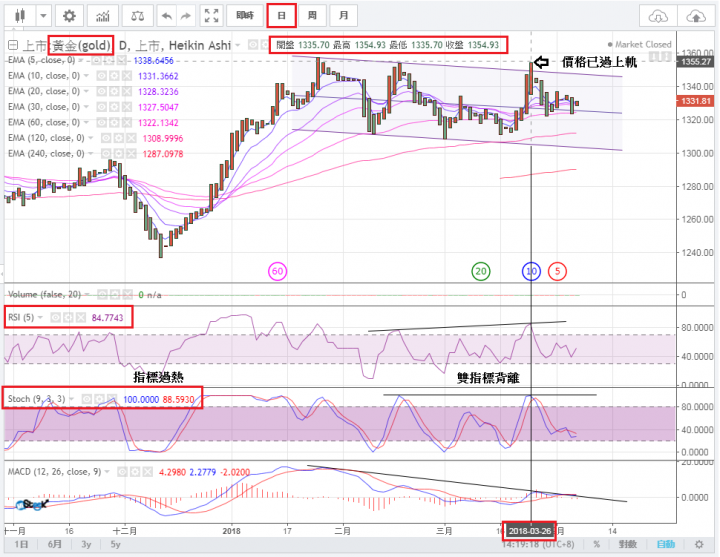Toggle visibility of EMA (120, close, 0)
The height and width of the screenshot is (557, 720).
click(x=106, y=138)
